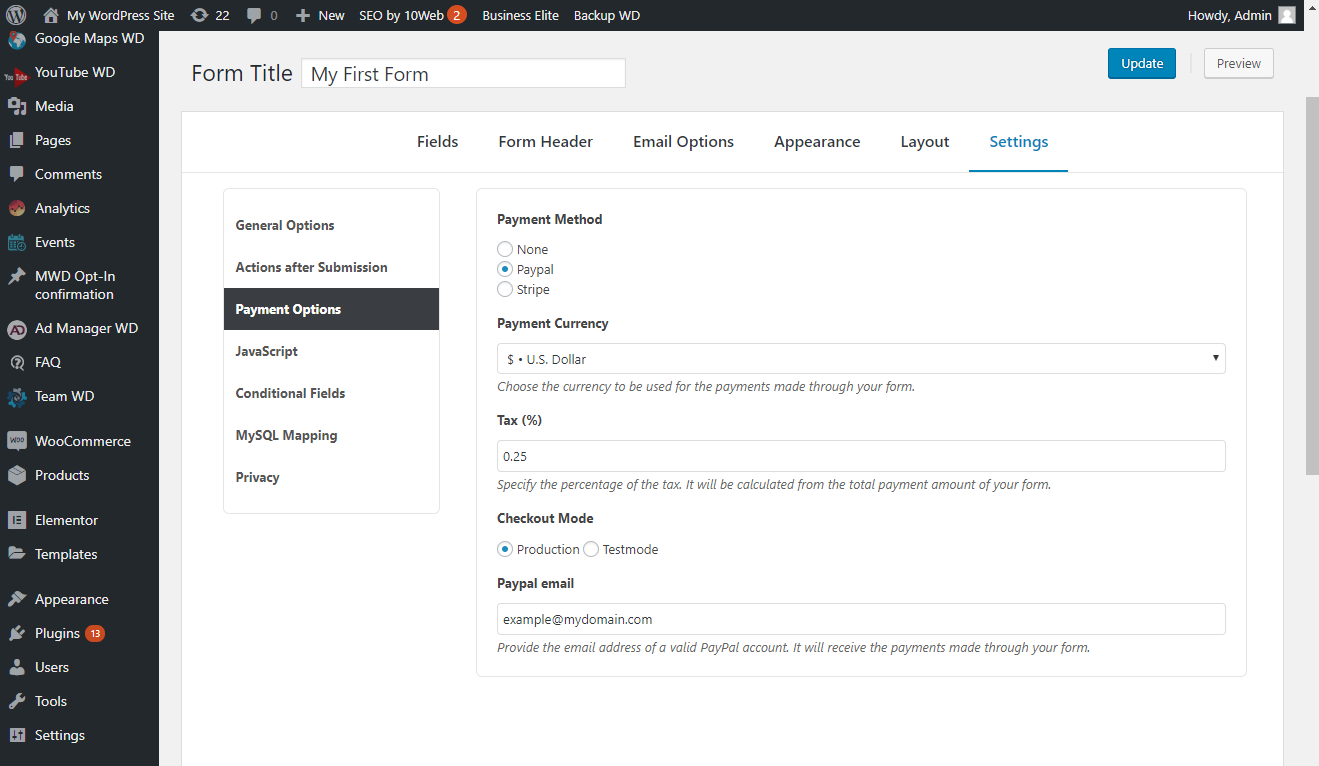Screen dimensions: 1319x766
Task: Click the Update button
Action: coord(1142,63)
